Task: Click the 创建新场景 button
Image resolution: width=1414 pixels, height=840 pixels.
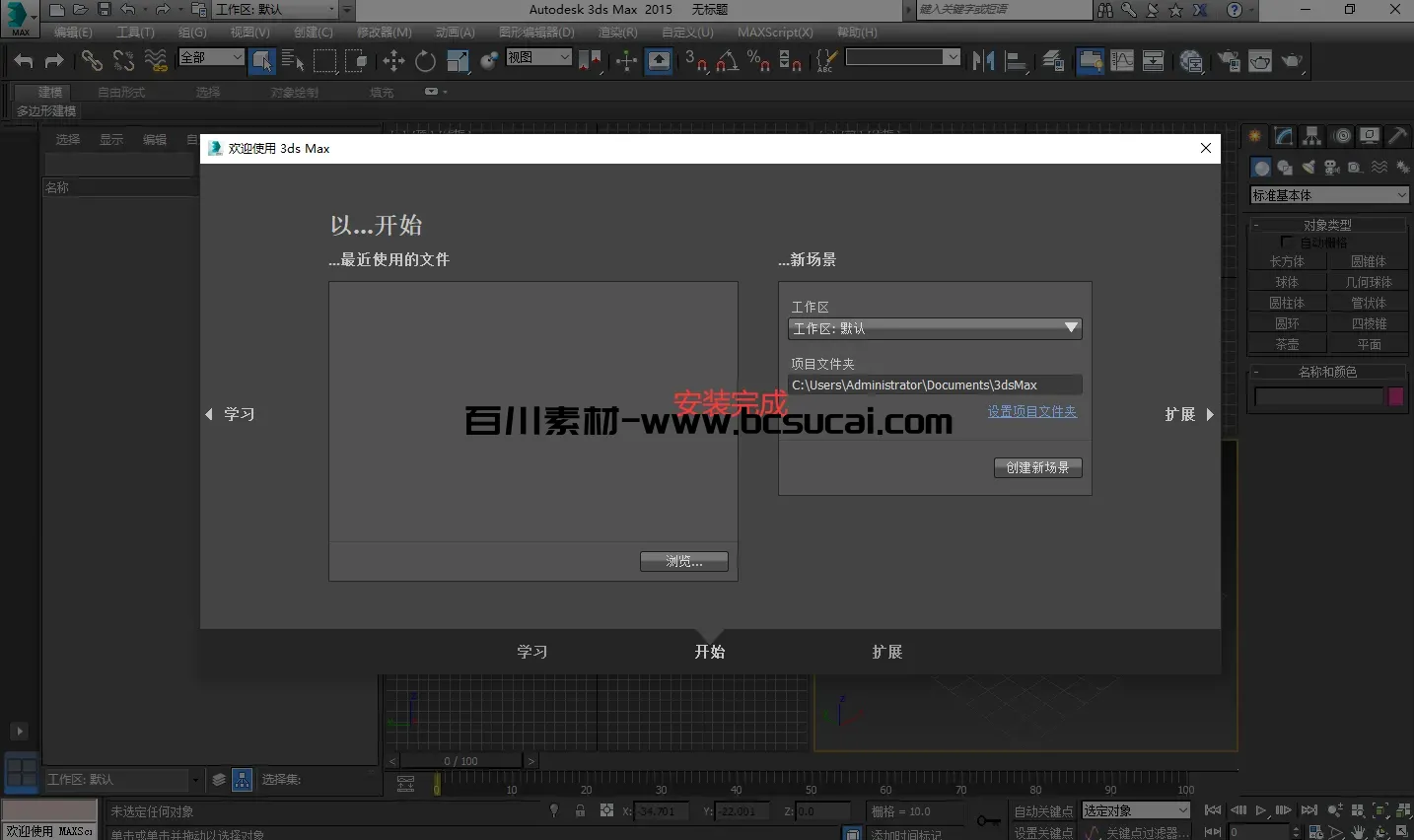Action: pyautogui.click(x=1037, y=467)
